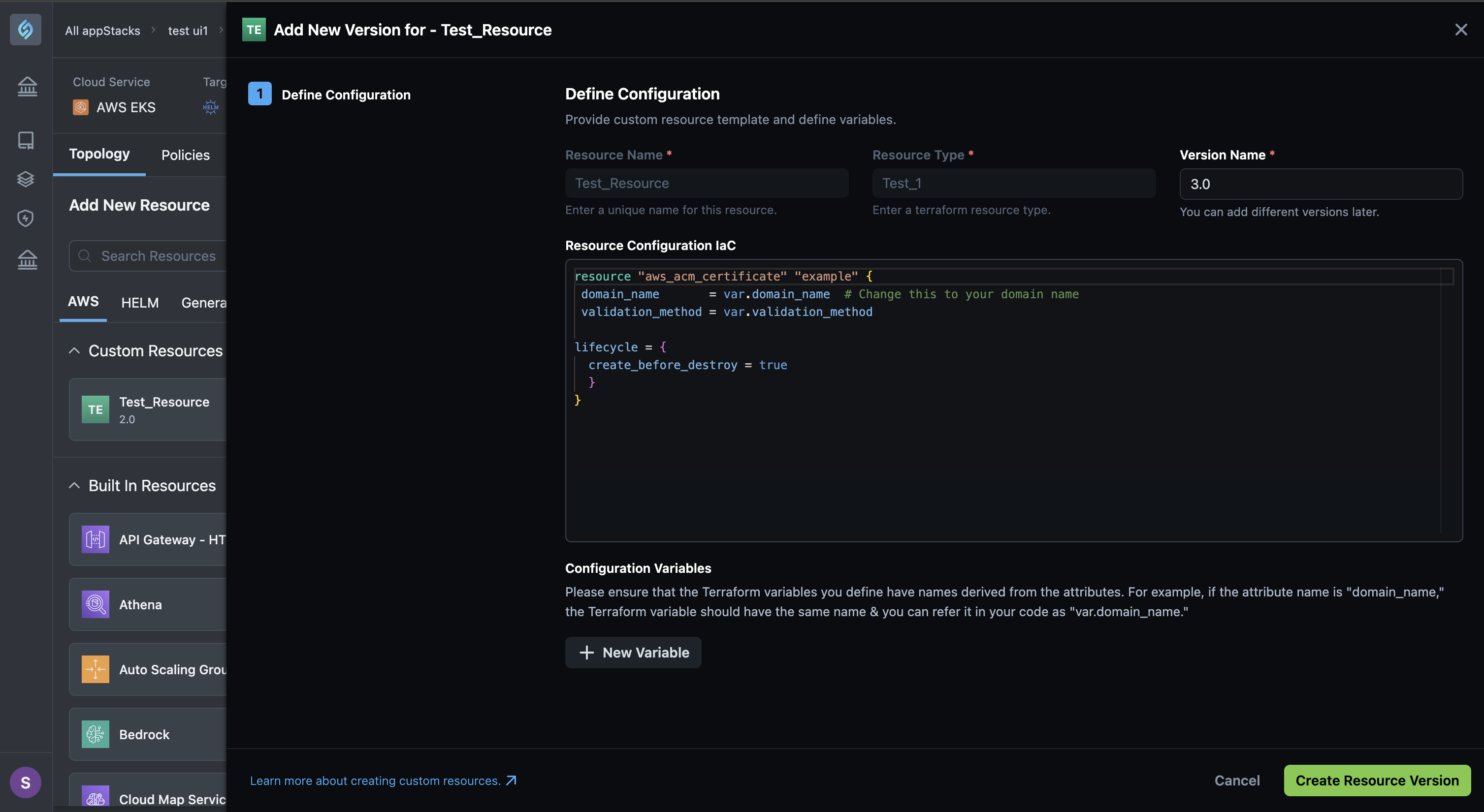The image size is (1484, 812).
Task: Click the Resource Name field
Action: [x=706, y=183]
